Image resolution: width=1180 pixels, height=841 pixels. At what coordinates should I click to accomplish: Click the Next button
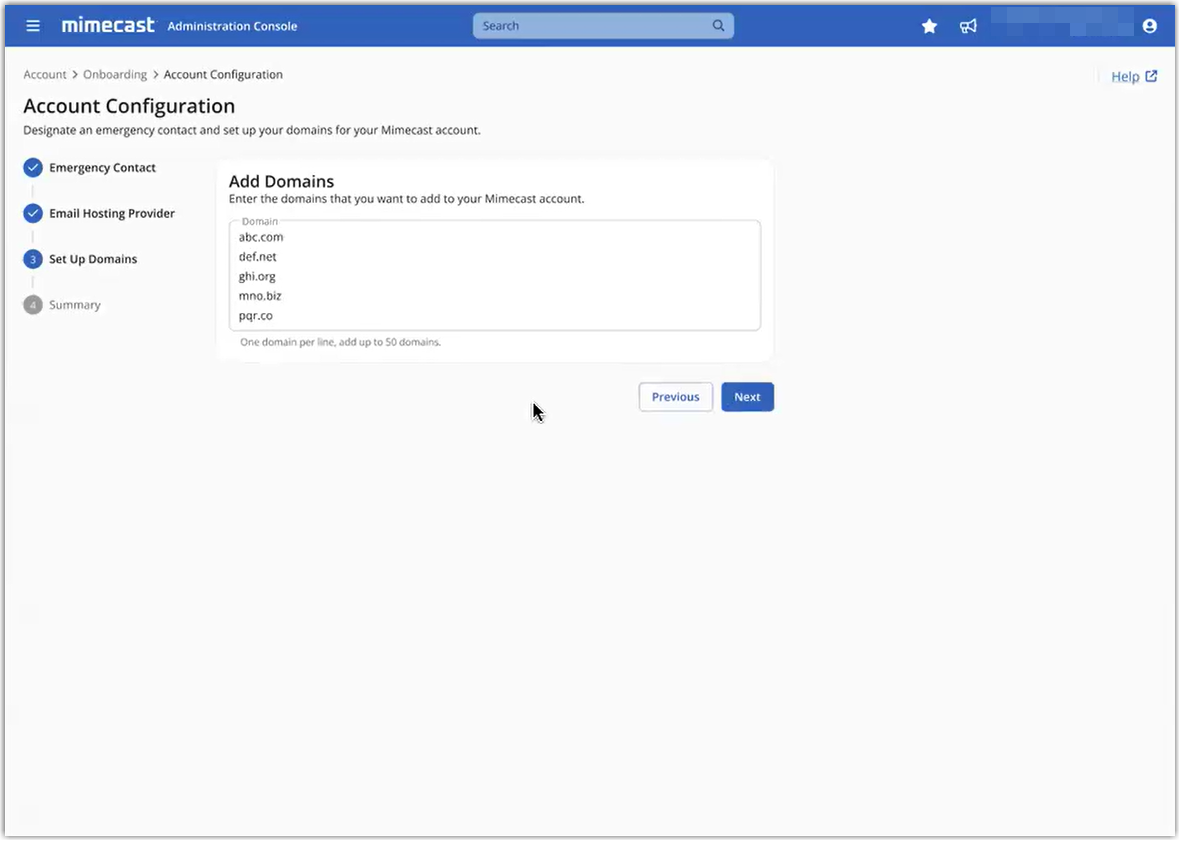point(747,397)
